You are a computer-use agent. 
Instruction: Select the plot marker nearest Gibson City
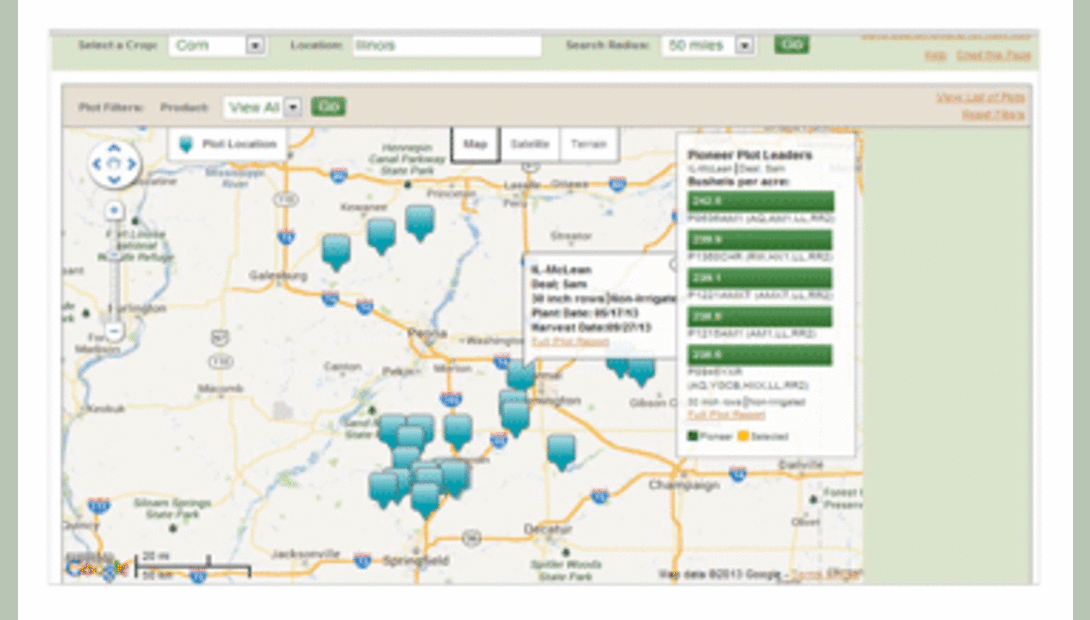pos(642,372)
